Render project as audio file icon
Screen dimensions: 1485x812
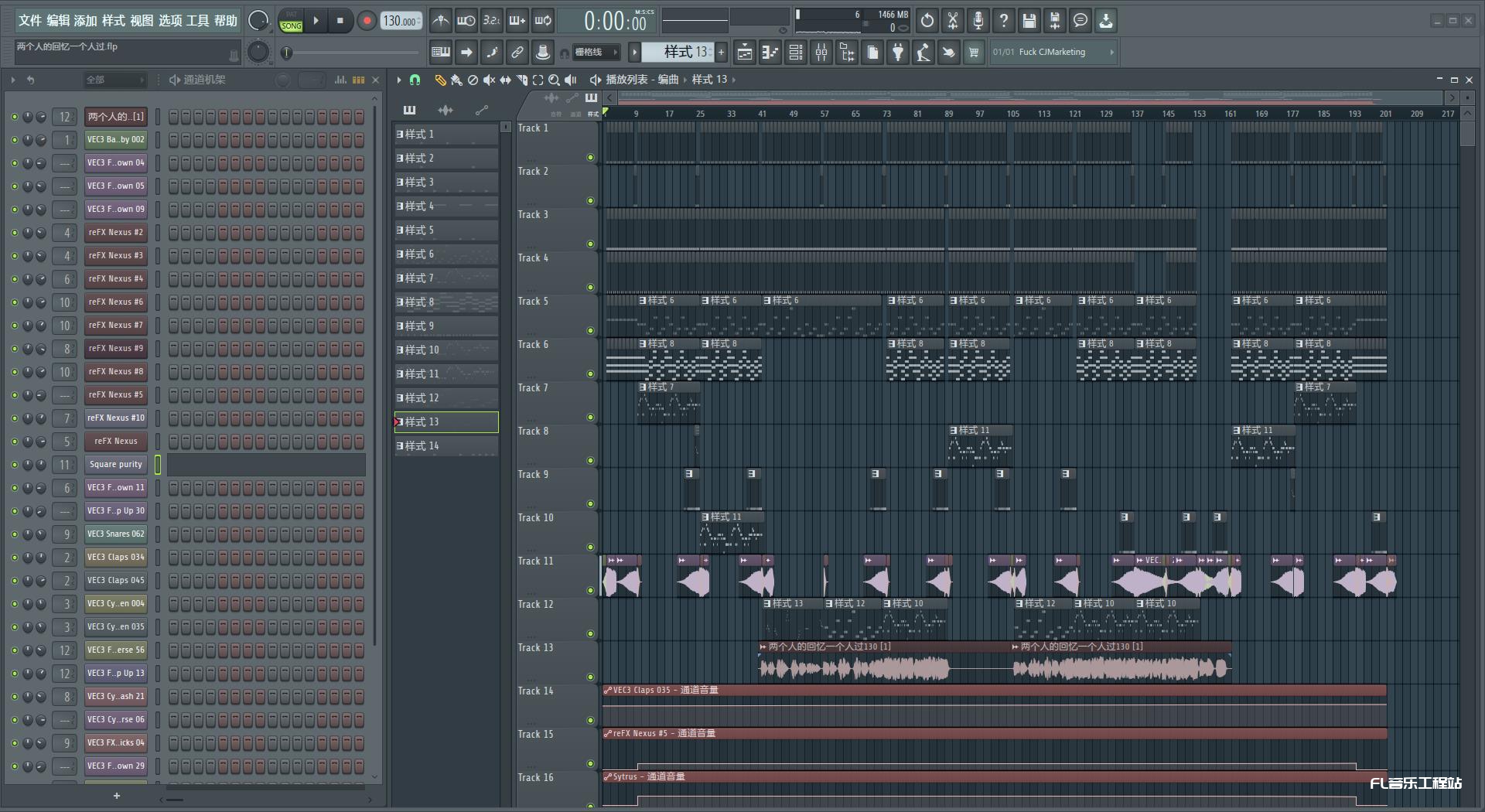tap(1054, 21)
